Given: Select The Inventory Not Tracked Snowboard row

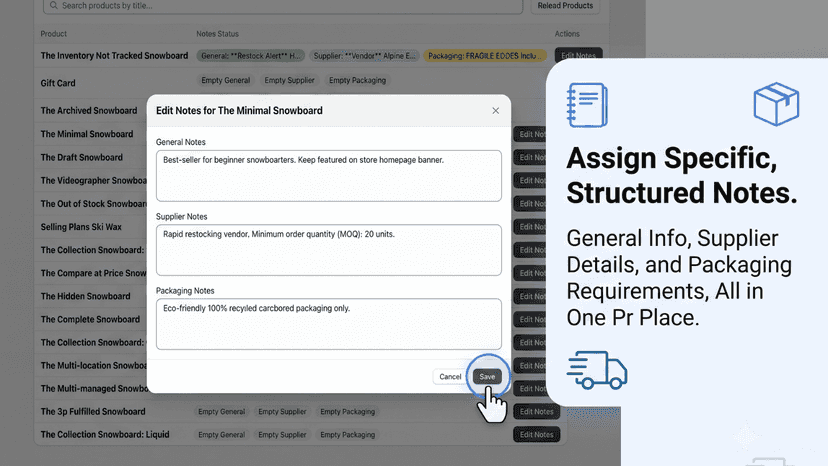Looking at the screenshot, I should click(x=321, y=55).
